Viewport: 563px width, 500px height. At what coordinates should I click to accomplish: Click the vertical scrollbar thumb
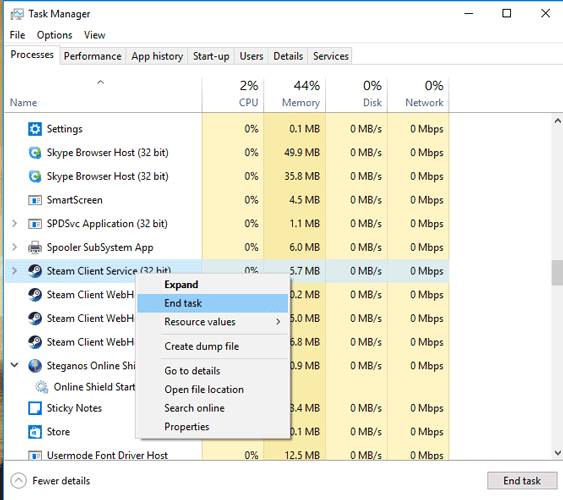tap(557, 273)
